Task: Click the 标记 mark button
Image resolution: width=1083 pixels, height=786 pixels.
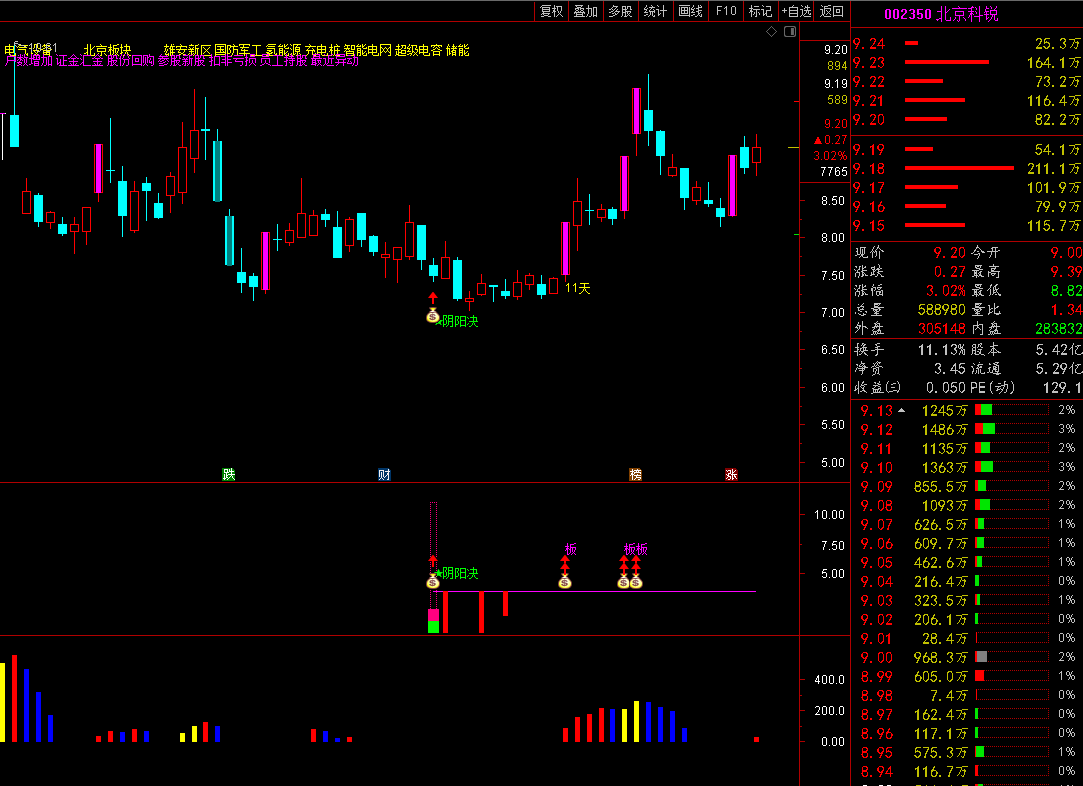Action: (760, 11)
